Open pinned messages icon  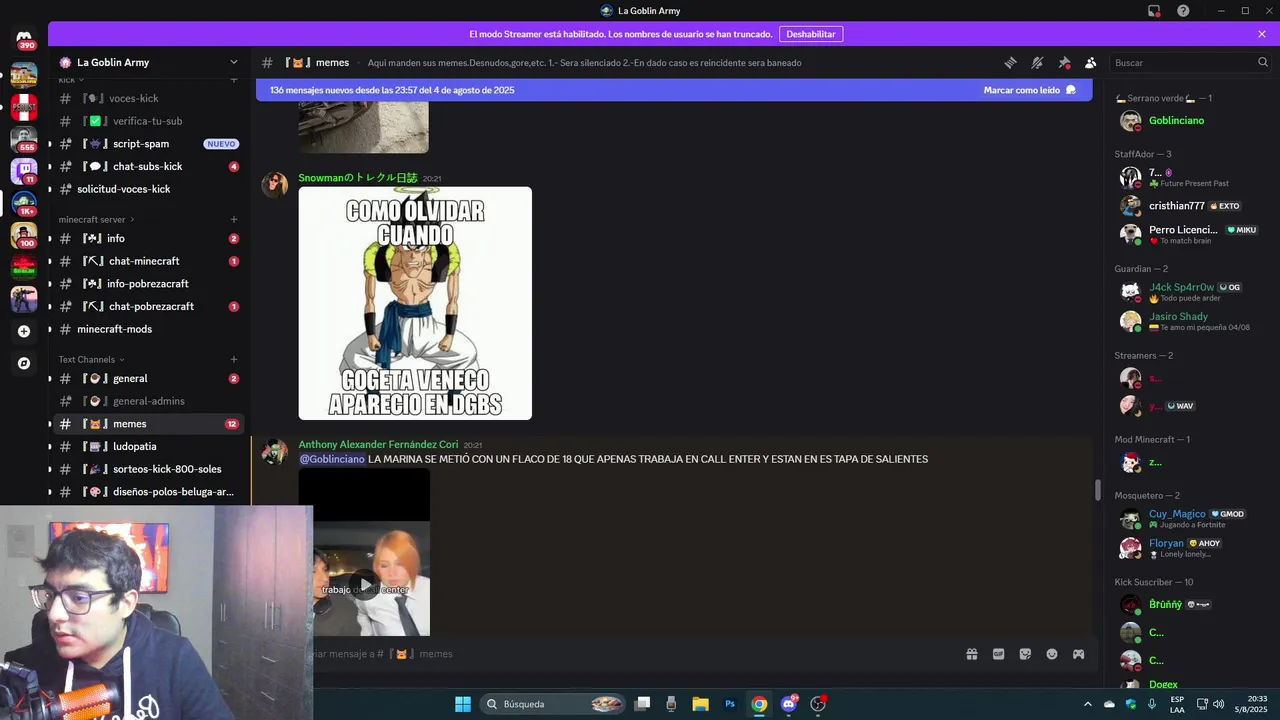pos(1064,62)
